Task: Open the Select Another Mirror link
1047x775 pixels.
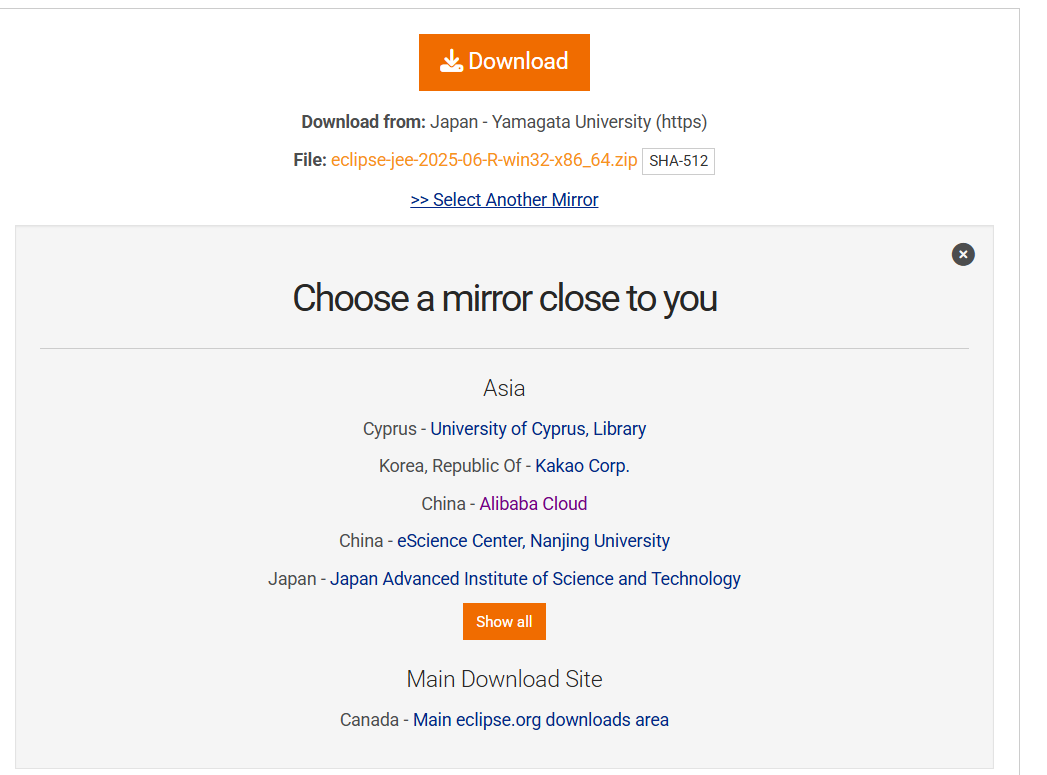Action: click(x=504, y=199)
